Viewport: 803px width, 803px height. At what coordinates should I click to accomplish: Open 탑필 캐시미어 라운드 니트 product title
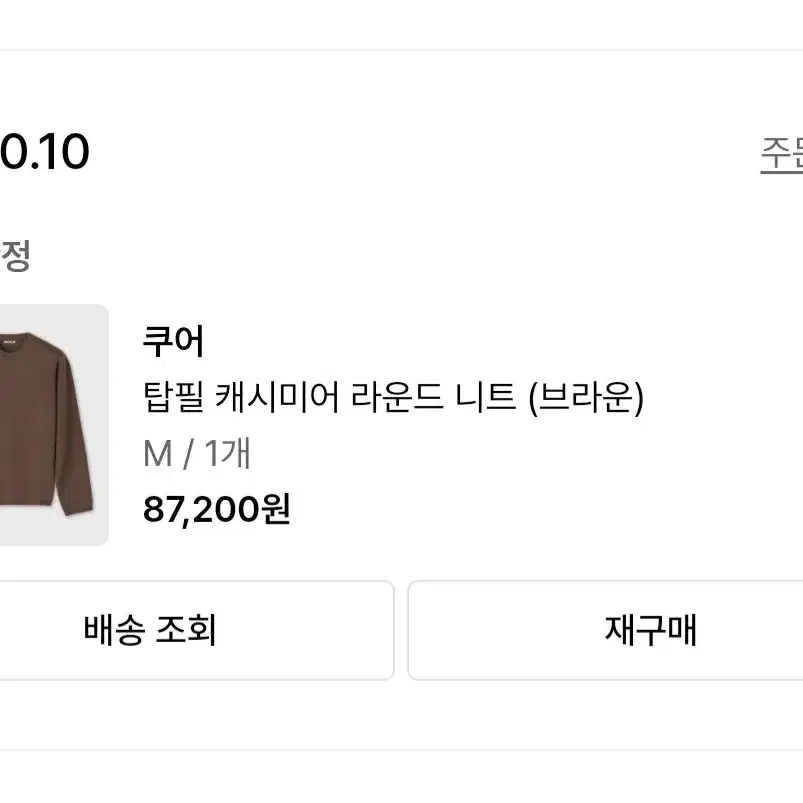393,398
